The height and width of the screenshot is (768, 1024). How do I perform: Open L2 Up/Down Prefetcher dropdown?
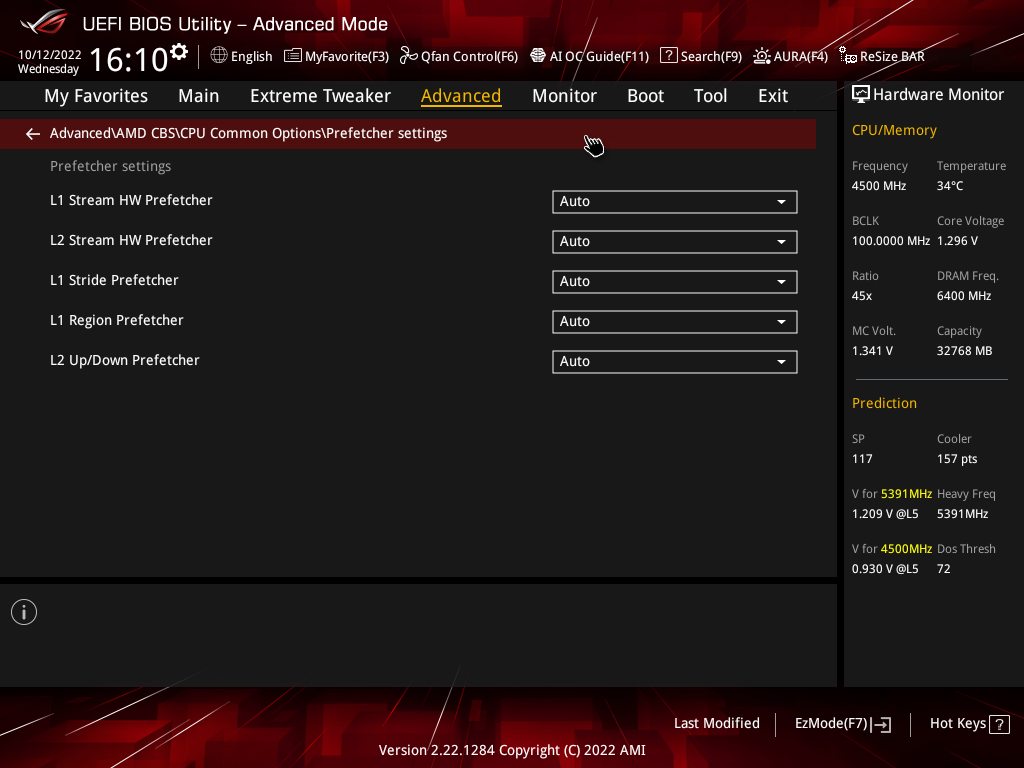(x=675, y=362)
